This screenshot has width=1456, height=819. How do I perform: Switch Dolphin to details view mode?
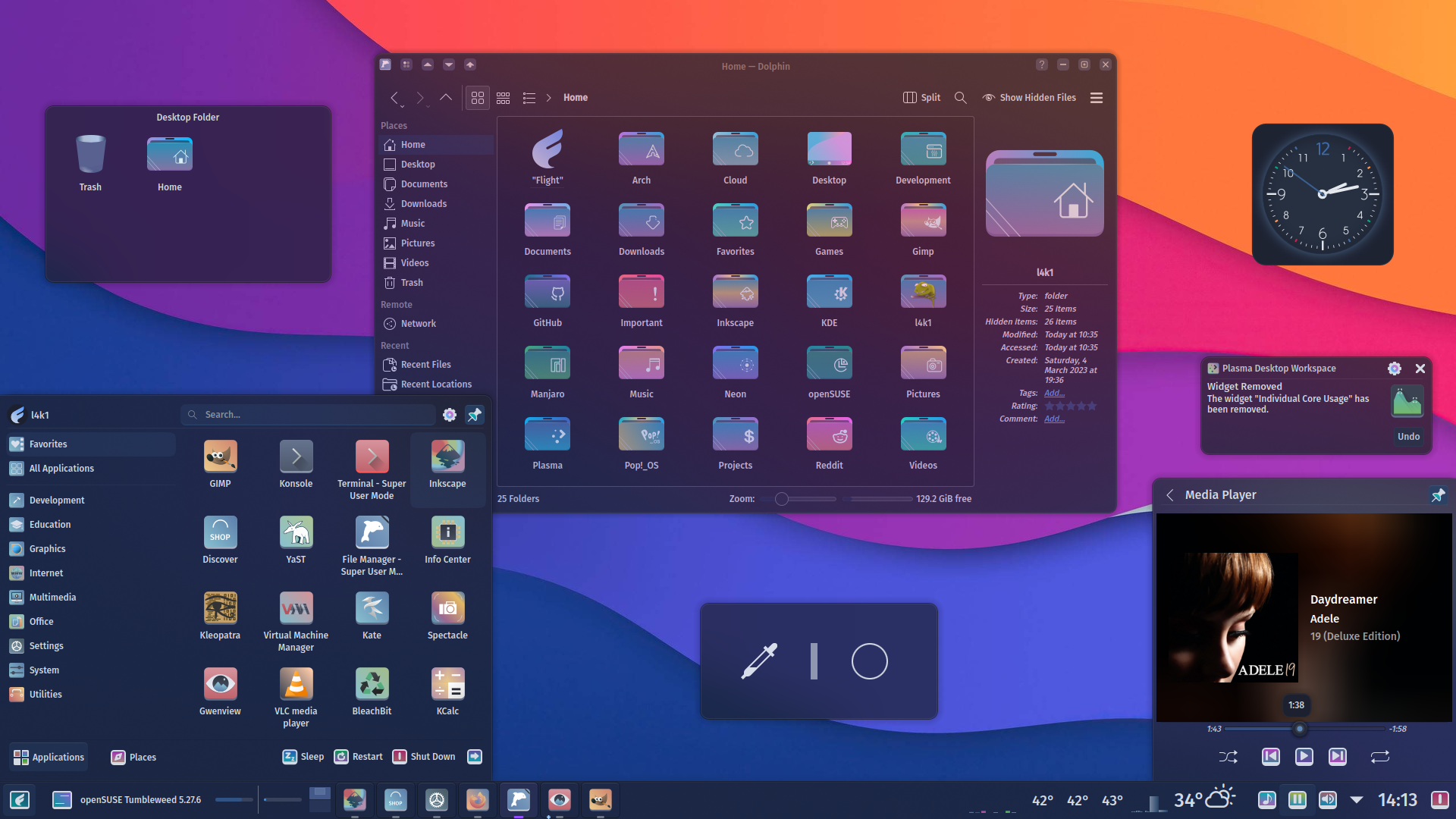click(529, 98)
